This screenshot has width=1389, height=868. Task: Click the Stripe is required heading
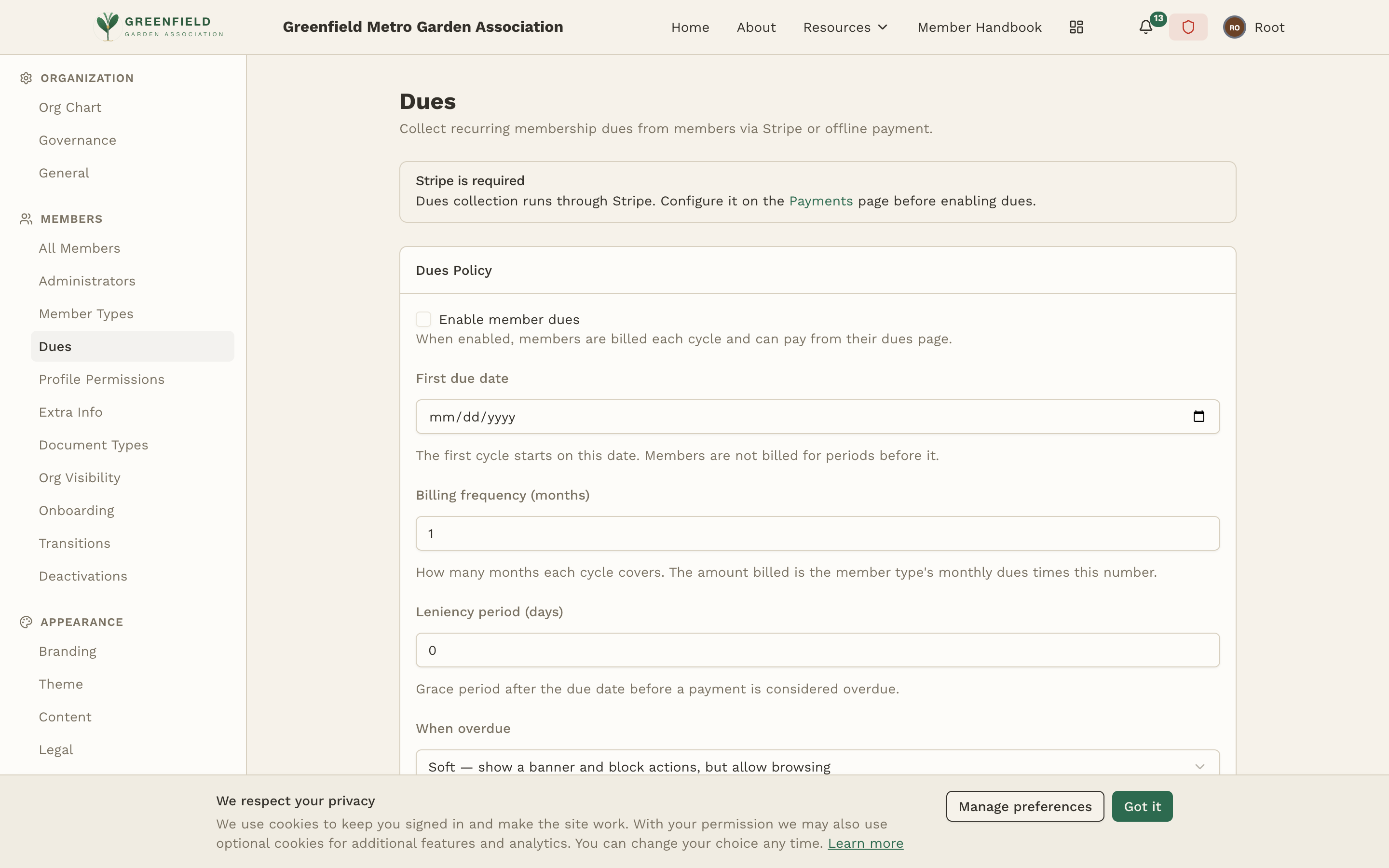tap(470, 181)
